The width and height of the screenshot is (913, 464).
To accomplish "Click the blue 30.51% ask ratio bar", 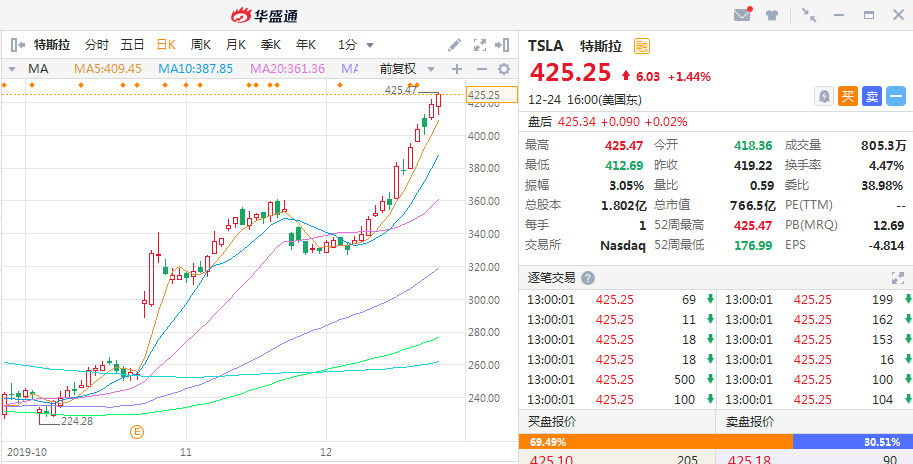I will (x=853, y=442).
